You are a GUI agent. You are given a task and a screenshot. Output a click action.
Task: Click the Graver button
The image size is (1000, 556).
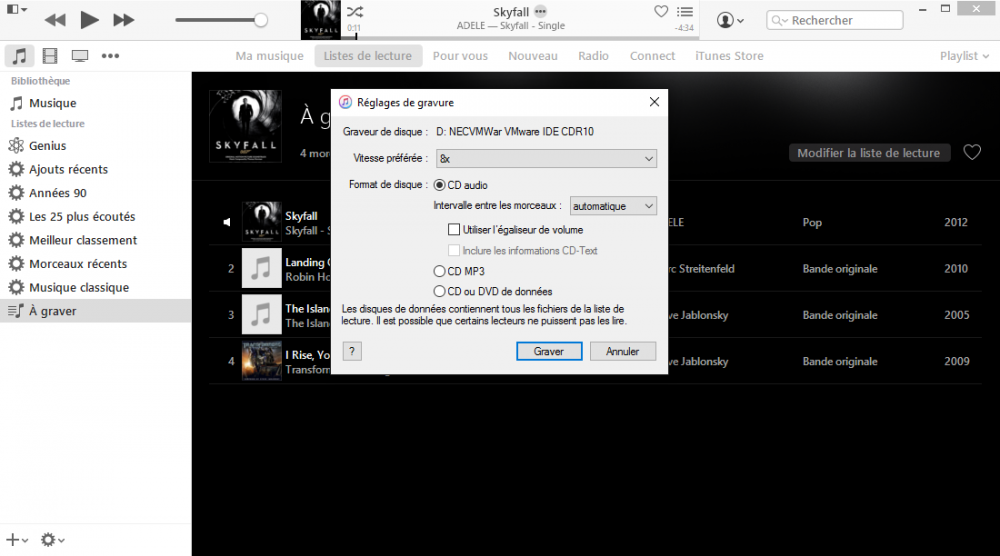click(x=548, y=351)
